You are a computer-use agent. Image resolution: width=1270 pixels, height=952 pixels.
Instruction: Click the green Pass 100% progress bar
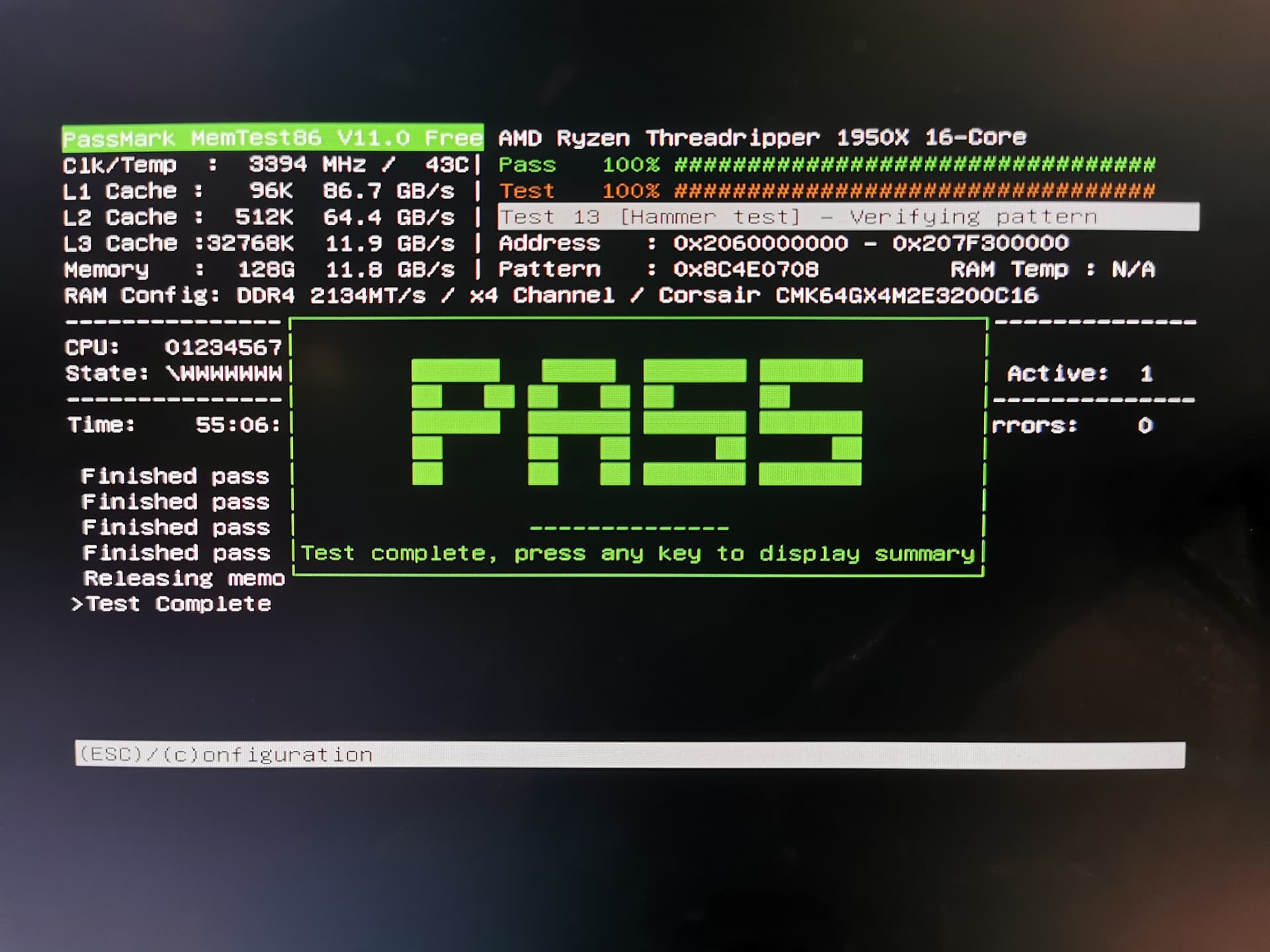coord(914,165)
